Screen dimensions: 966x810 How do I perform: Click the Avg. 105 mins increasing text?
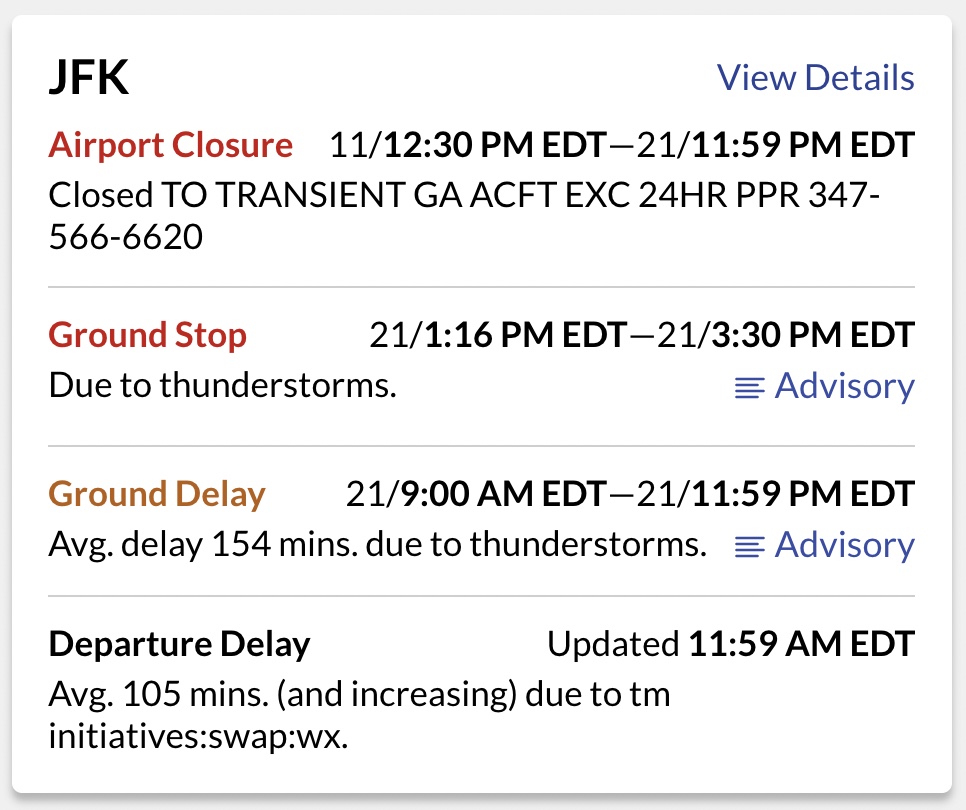tap(359, 695)
